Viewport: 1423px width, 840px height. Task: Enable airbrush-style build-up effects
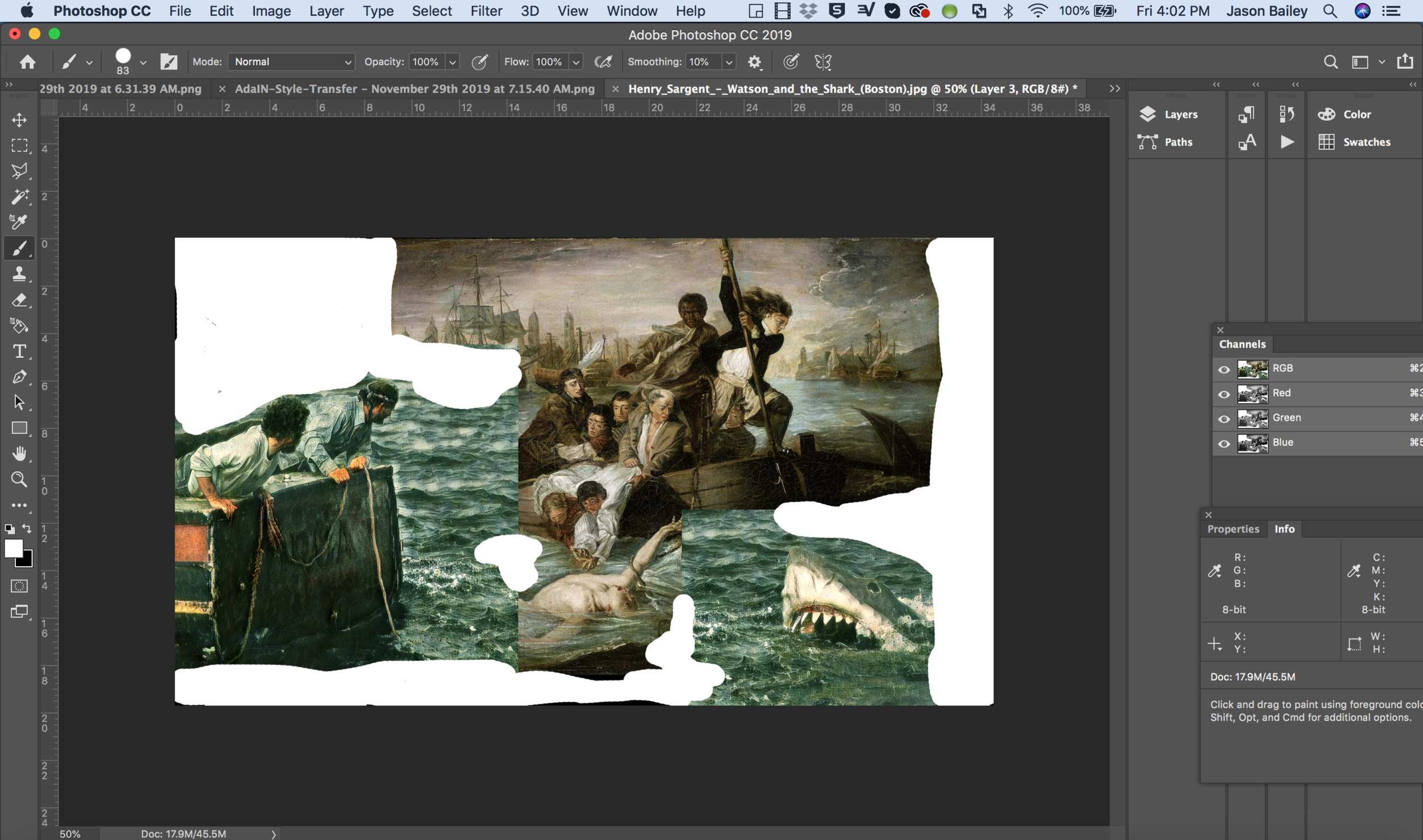603,62
